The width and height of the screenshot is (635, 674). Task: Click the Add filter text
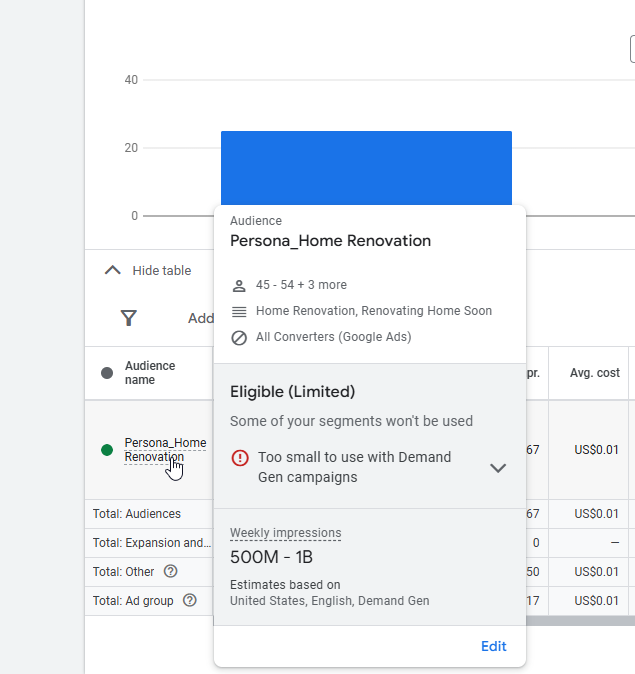pos(201,318)
